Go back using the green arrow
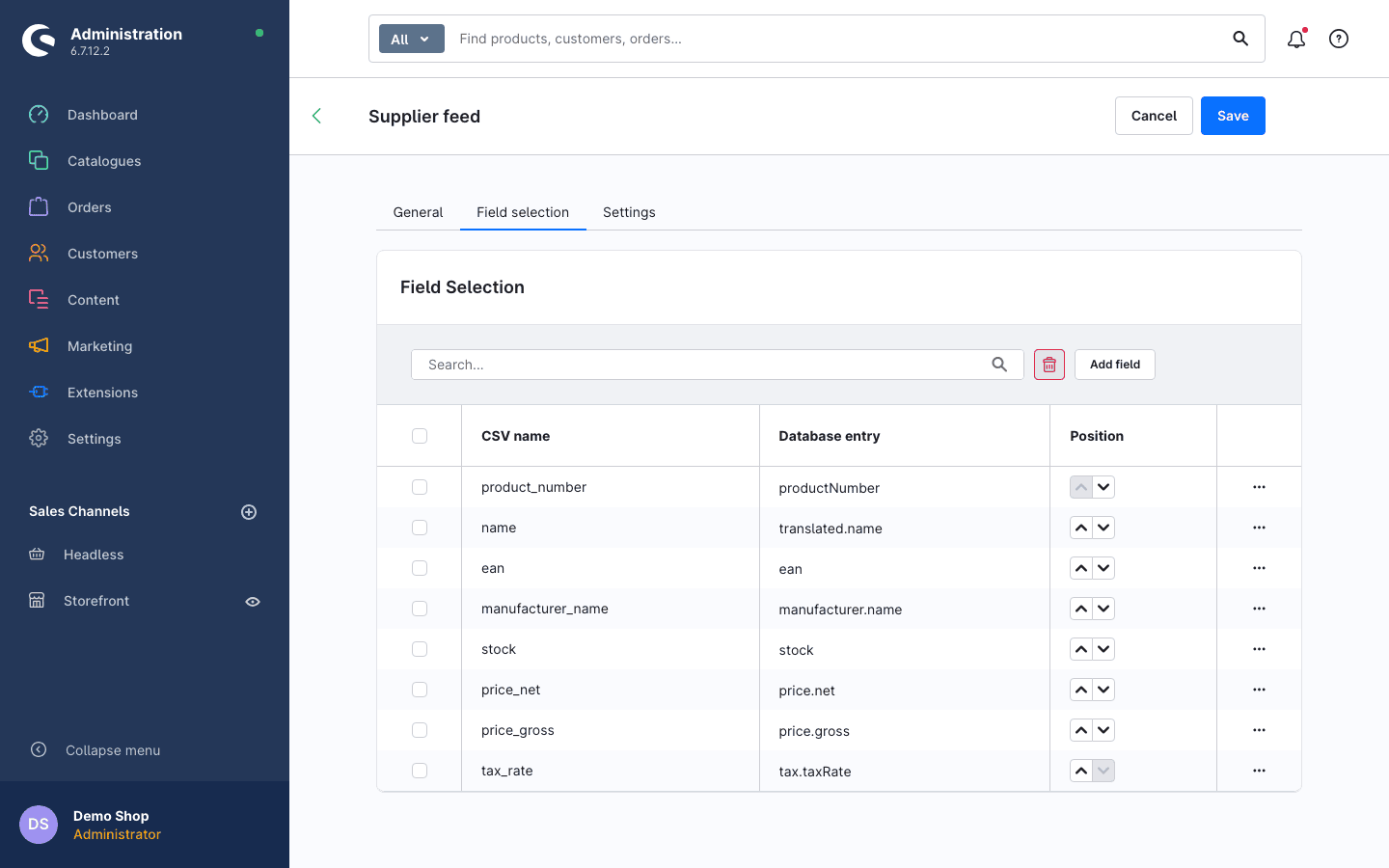The height and width of the screenshot is (868, 1389). [x=316, y=116]
